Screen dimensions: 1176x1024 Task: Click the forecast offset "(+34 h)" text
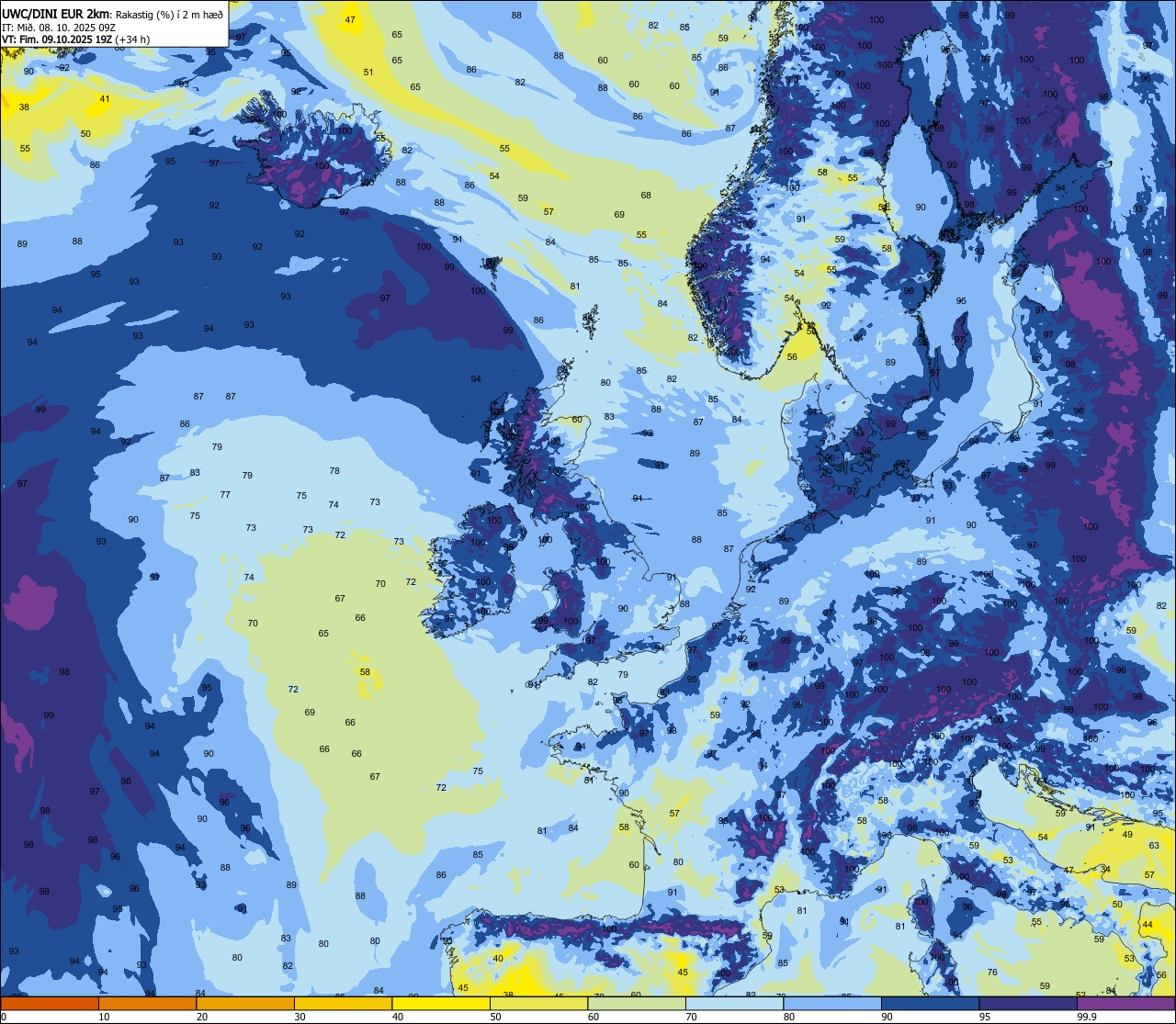pos(132,39)
